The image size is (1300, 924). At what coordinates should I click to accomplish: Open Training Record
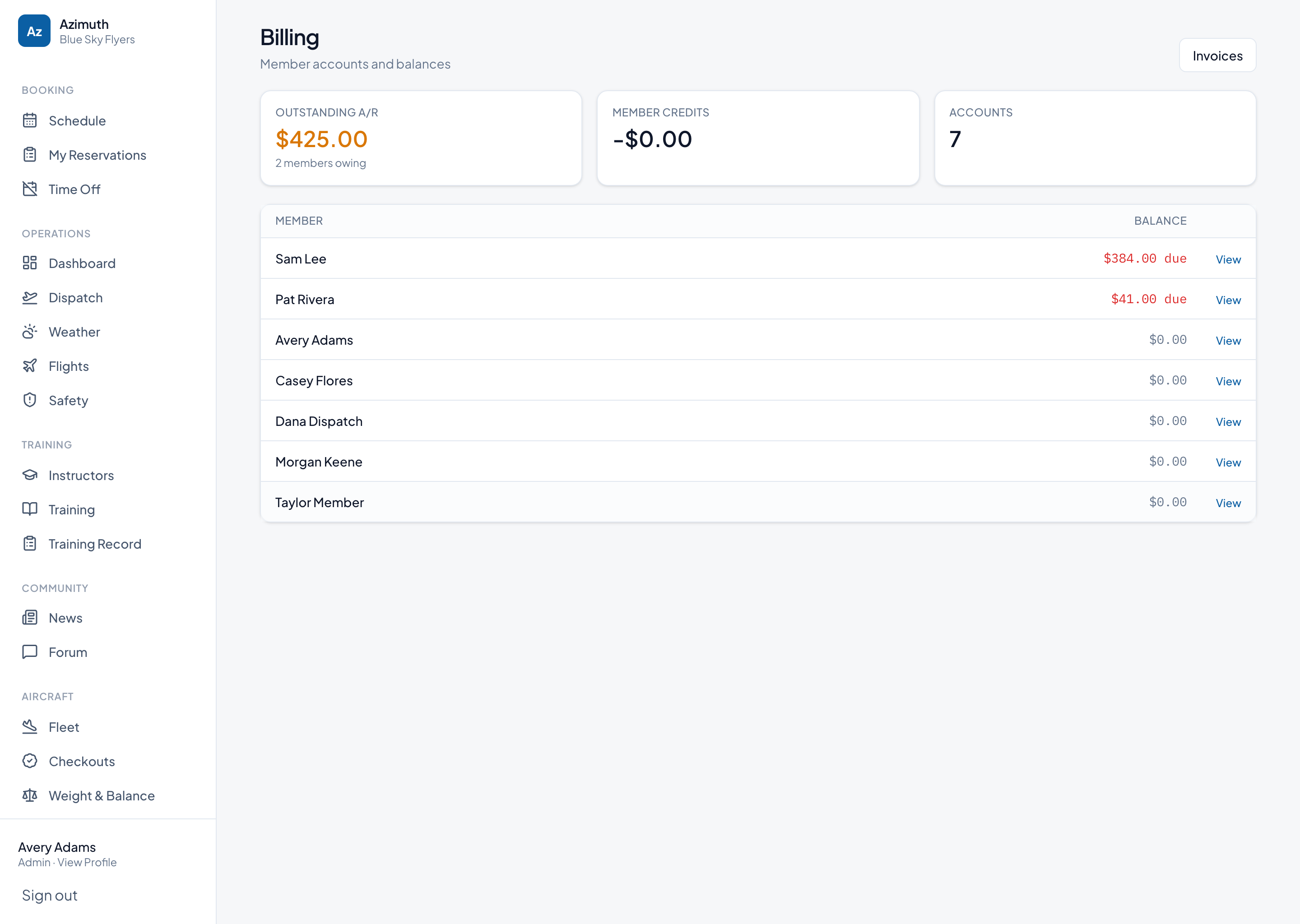click(x=95, y=544)
